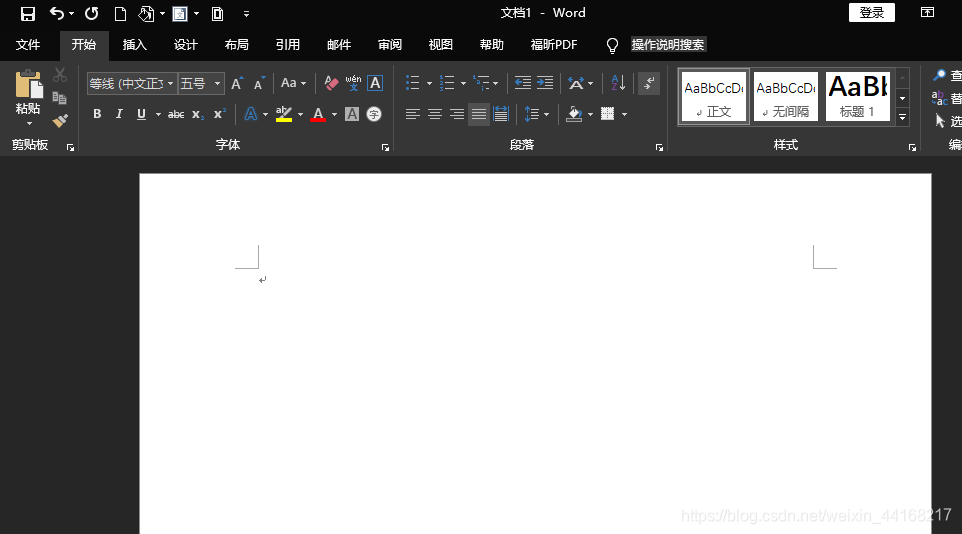Image resolution: width=962 pixels, height=534 pixels.
Task: Toggle subscript formatting
Action: click(197, 114)
